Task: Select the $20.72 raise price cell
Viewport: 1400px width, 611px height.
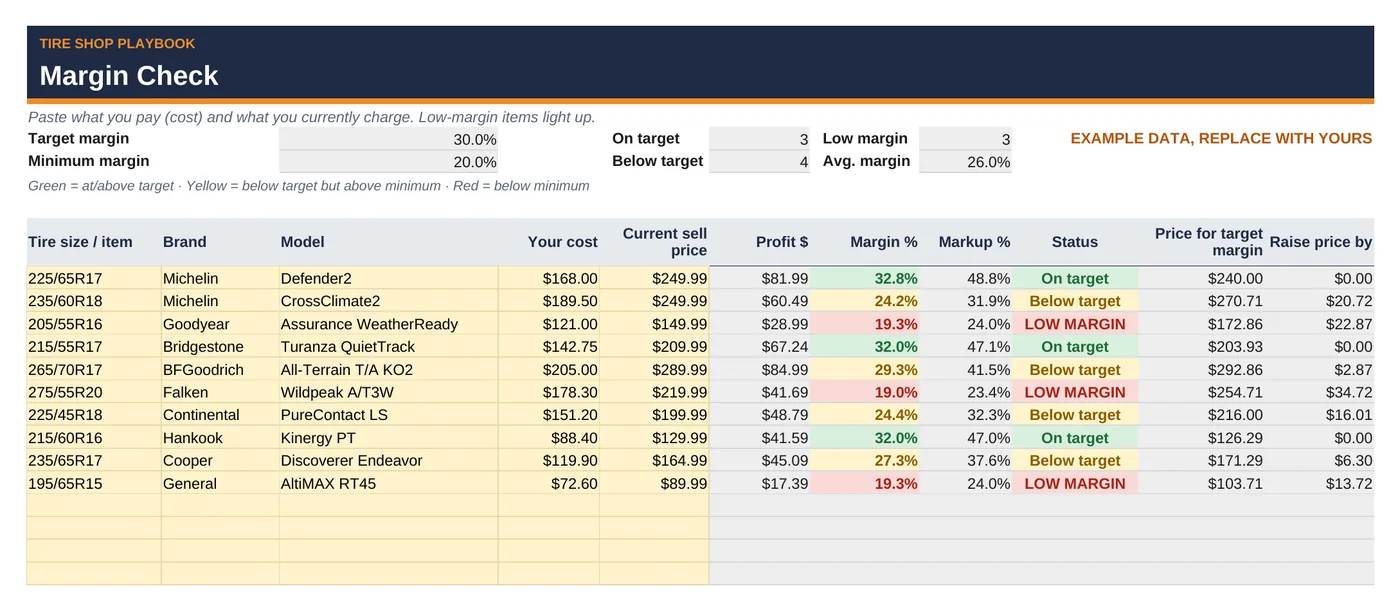Action: (1320, 301)
